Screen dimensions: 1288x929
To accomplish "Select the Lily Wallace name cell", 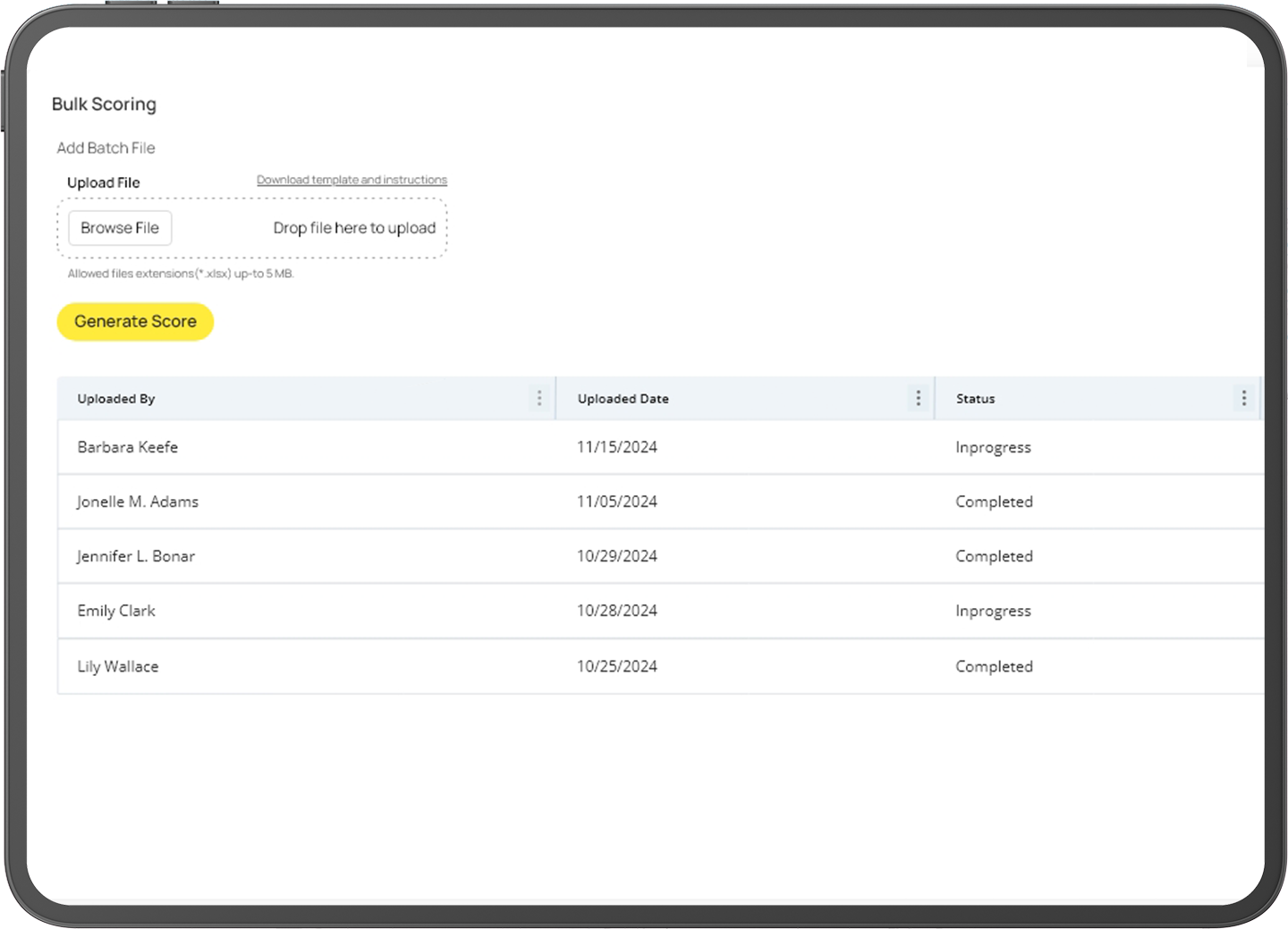I will 118,666.
